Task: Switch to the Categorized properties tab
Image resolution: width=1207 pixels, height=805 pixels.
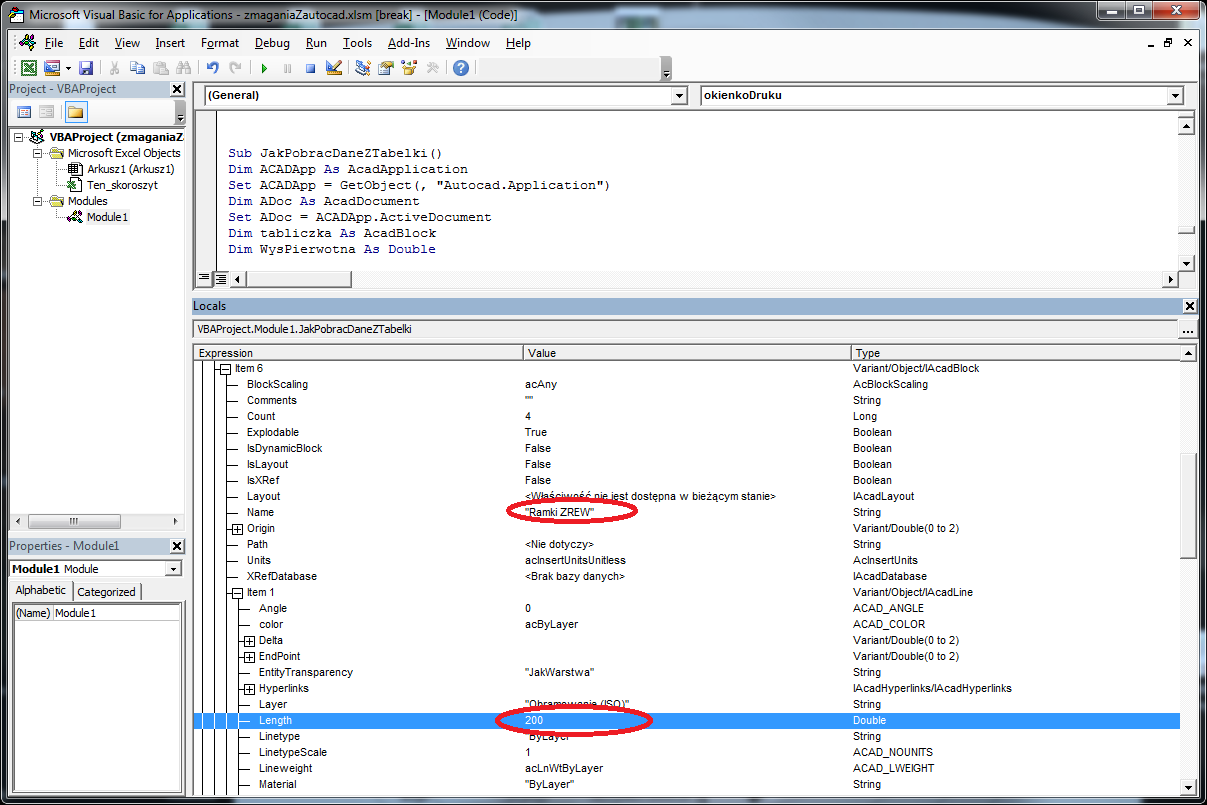Action: pos(106,591)
